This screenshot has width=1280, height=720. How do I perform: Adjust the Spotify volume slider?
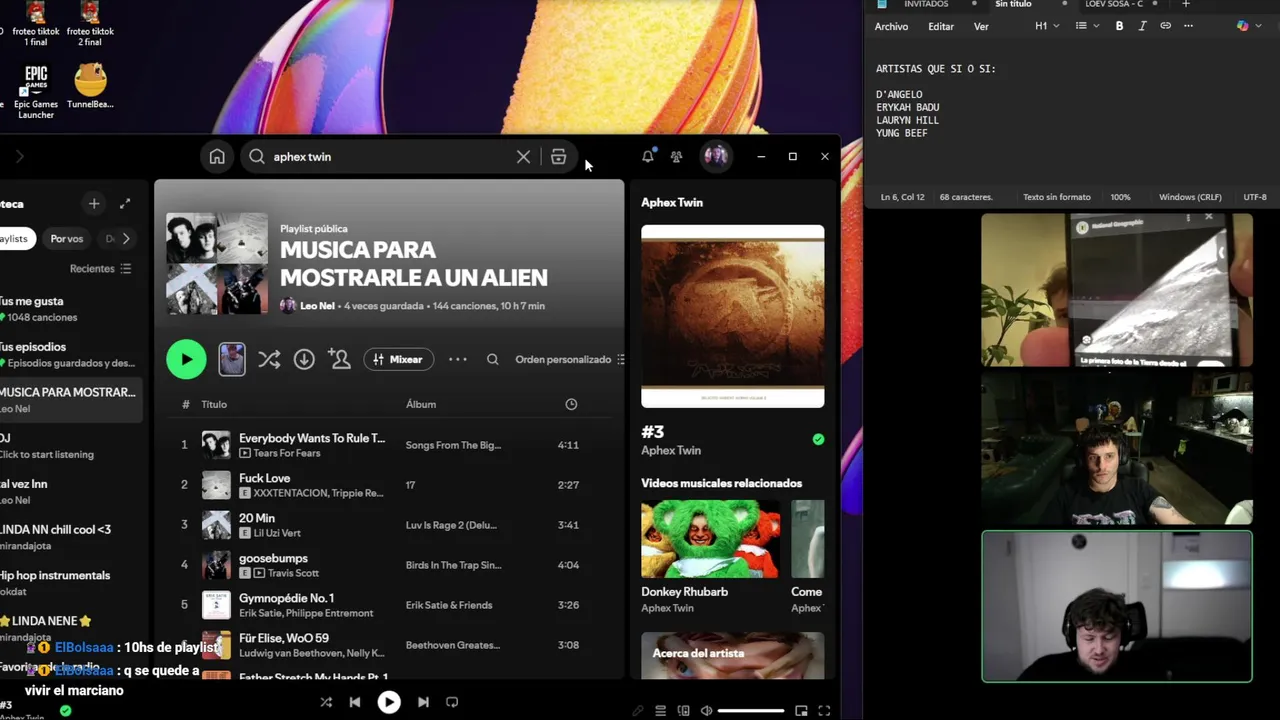(x=751, y=711)
